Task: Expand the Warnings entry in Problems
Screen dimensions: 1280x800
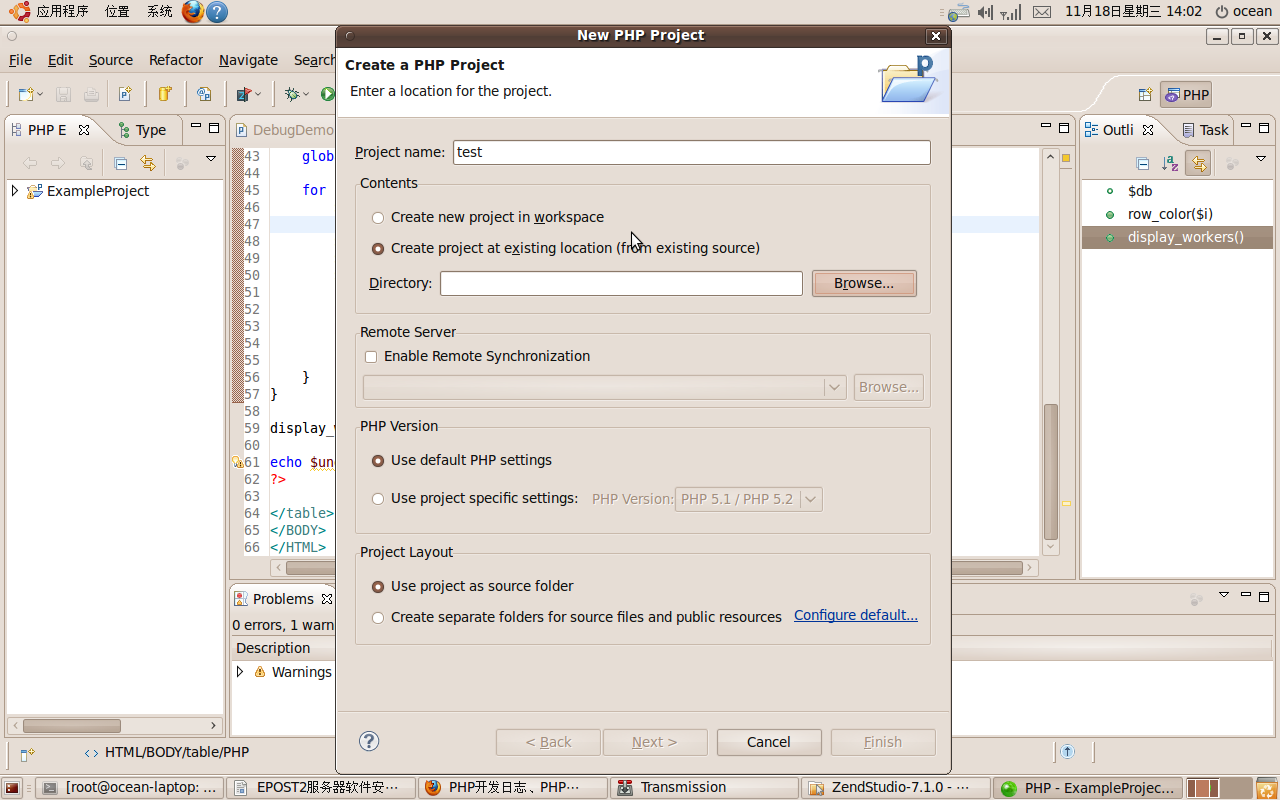Action: 240,672
